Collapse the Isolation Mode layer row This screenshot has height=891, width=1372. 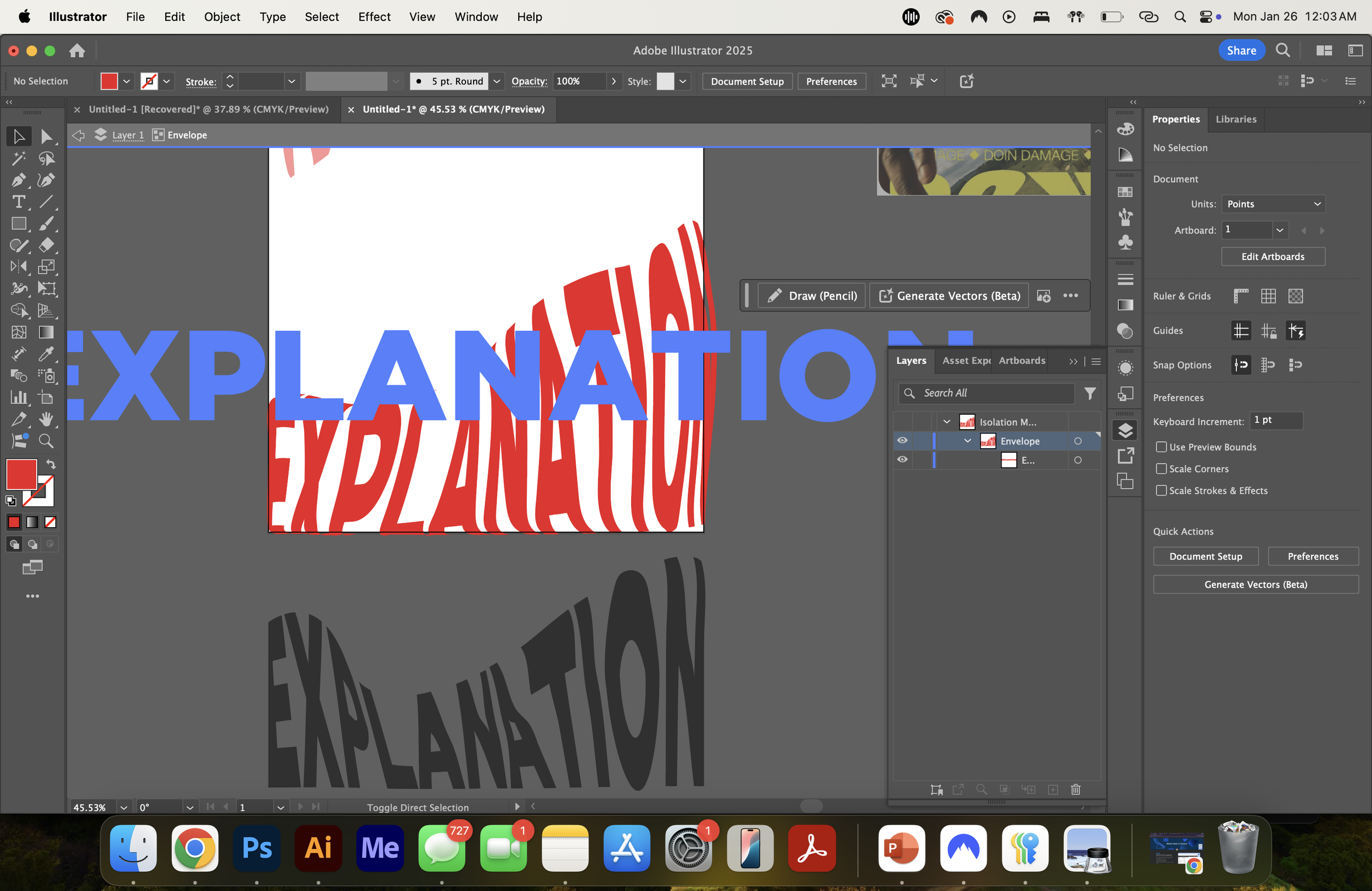tap(947, 422)
